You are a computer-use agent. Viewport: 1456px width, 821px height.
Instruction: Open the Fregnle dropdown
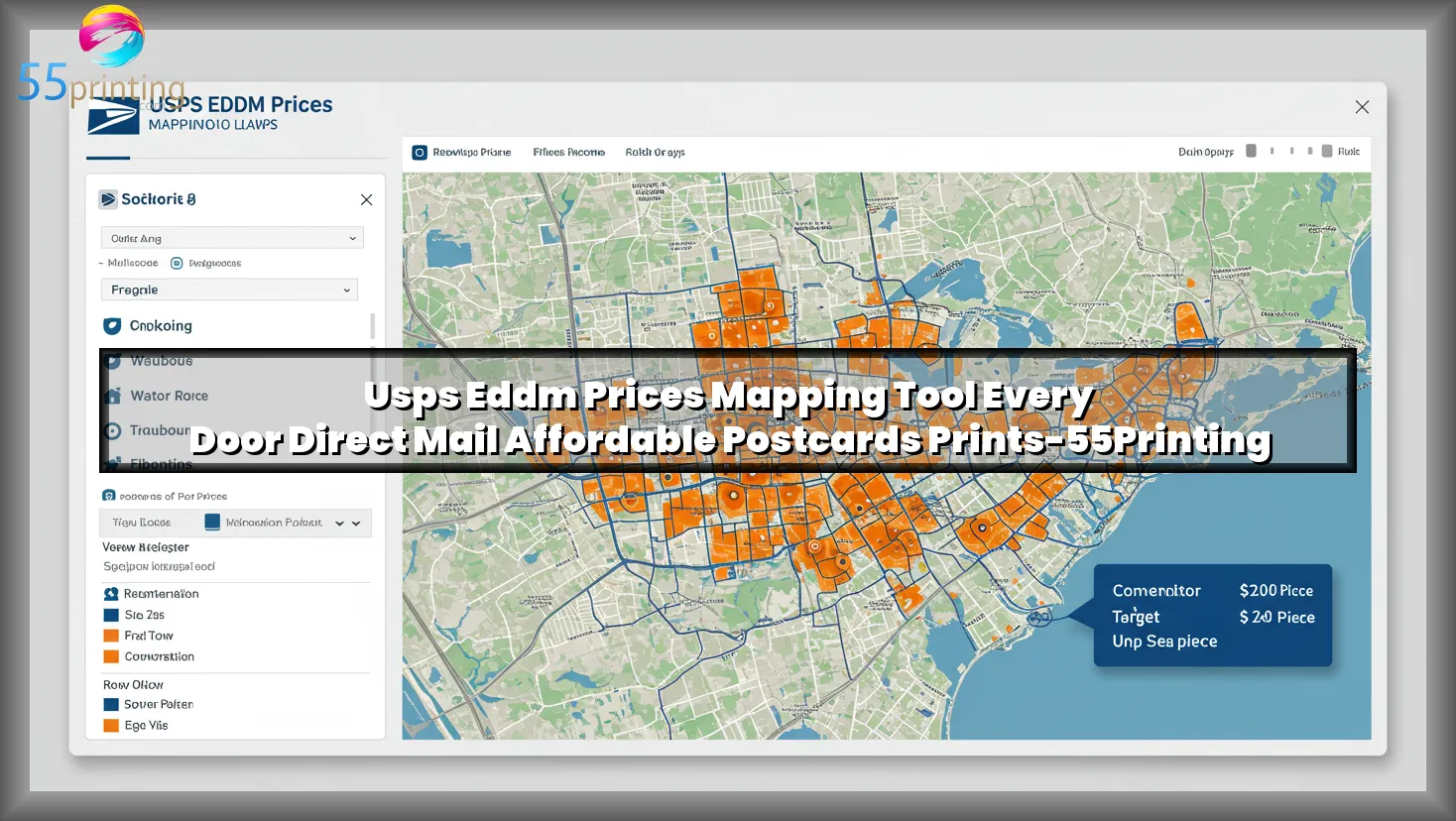229,290
